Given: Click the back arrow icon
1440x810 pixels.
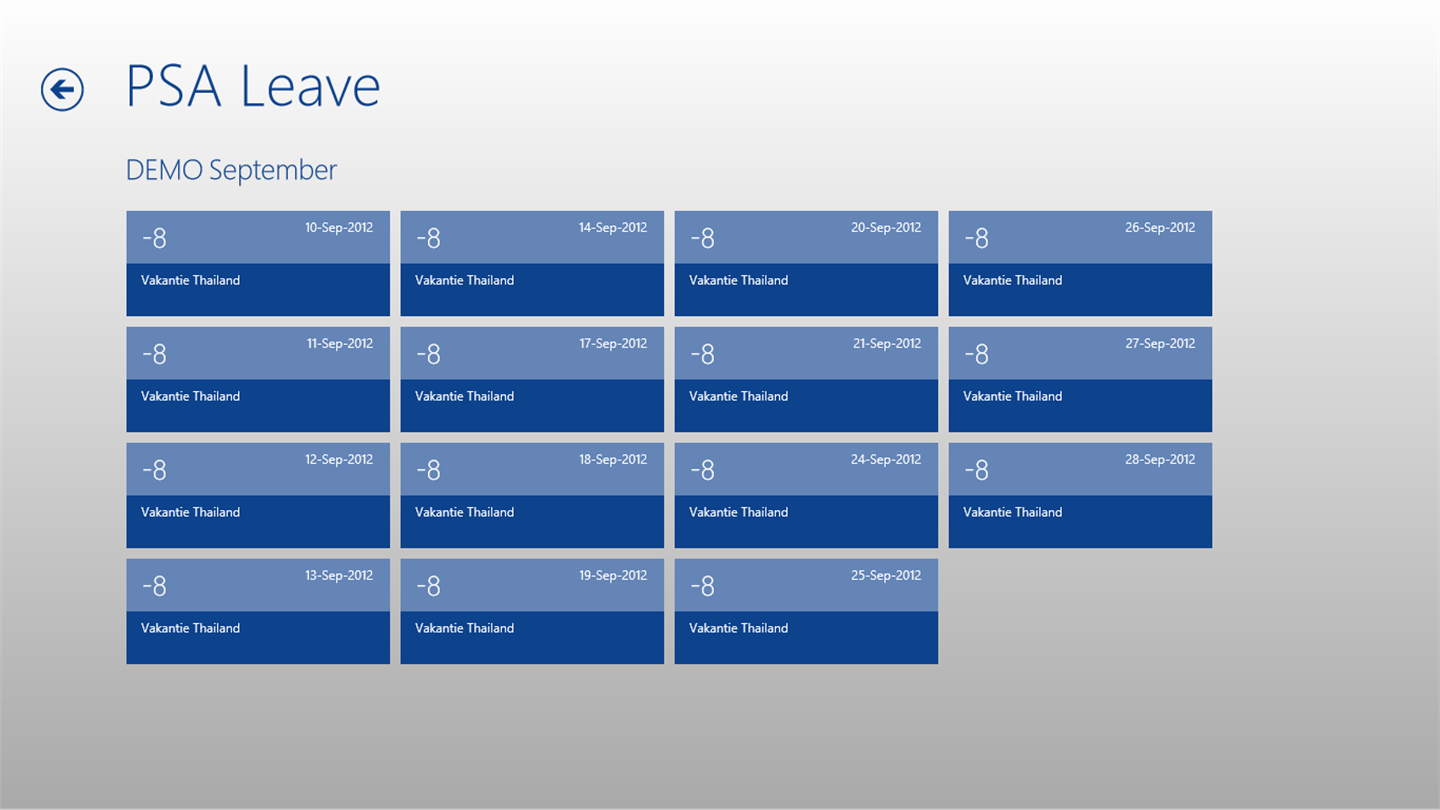Looking at the screenshot, I should click(x=62, y=90).
